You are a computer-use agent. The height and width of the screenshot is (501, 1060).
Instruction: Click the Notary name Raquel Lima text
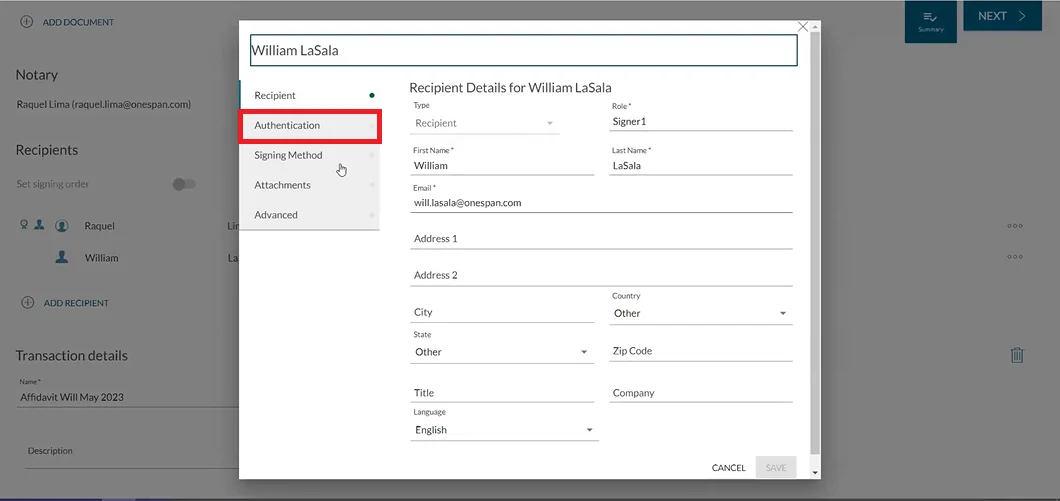103,105
